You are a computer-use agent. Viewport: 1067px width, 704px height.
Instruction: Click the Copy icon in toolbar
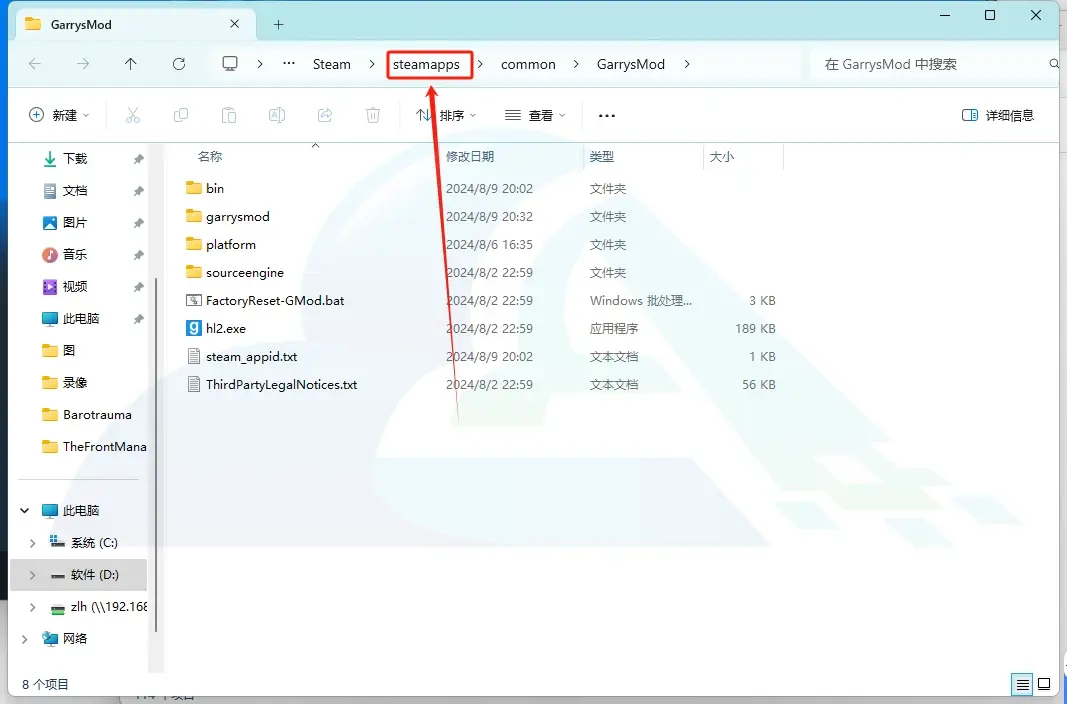point(180,116)
